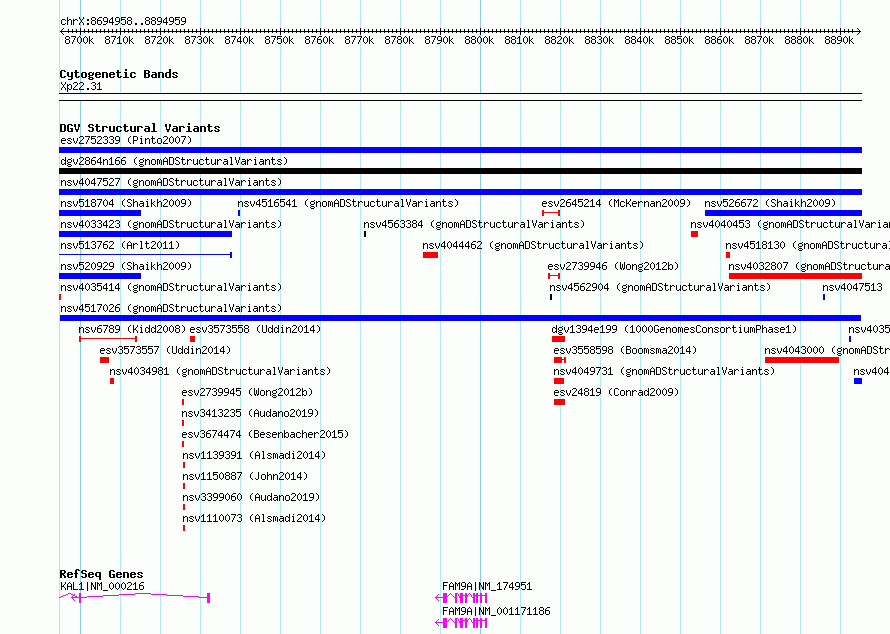Select esv3573558 (Uddin2014) label

[x=255, y=329]
